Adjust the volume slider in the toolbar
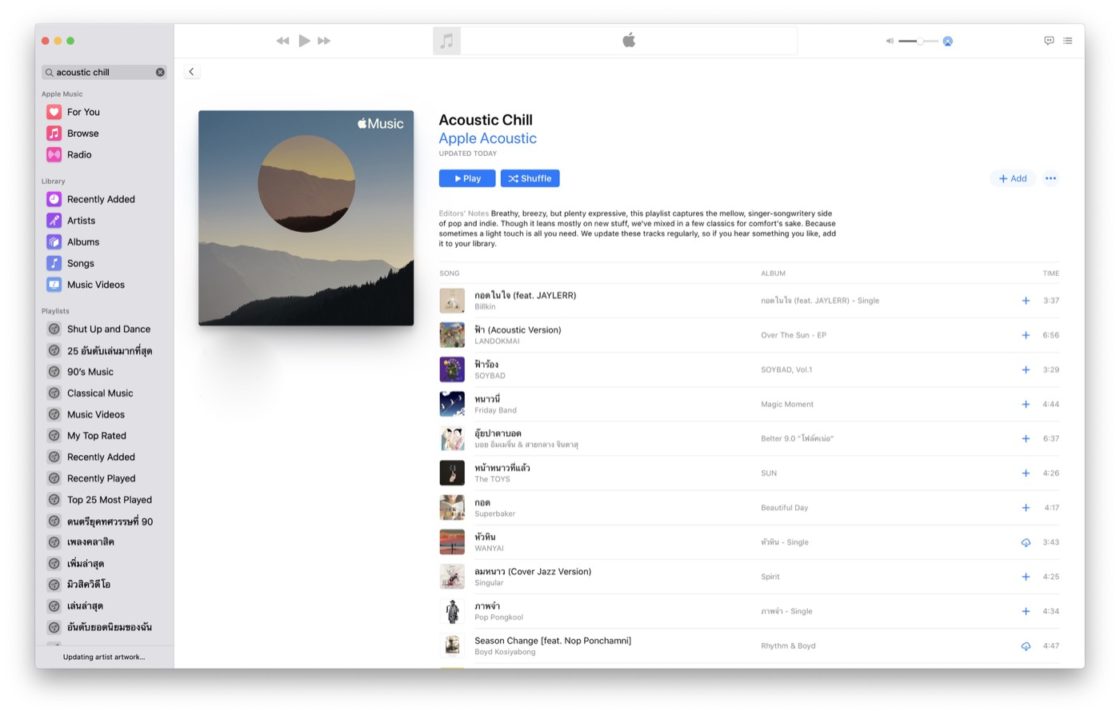This screenshot has height=715, width=1120. pos(917,41)
